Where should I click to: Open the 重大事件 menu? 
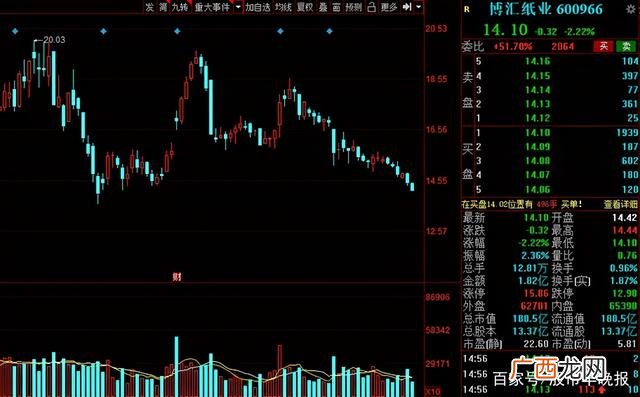pyautogui.click(x=212, y=7)
